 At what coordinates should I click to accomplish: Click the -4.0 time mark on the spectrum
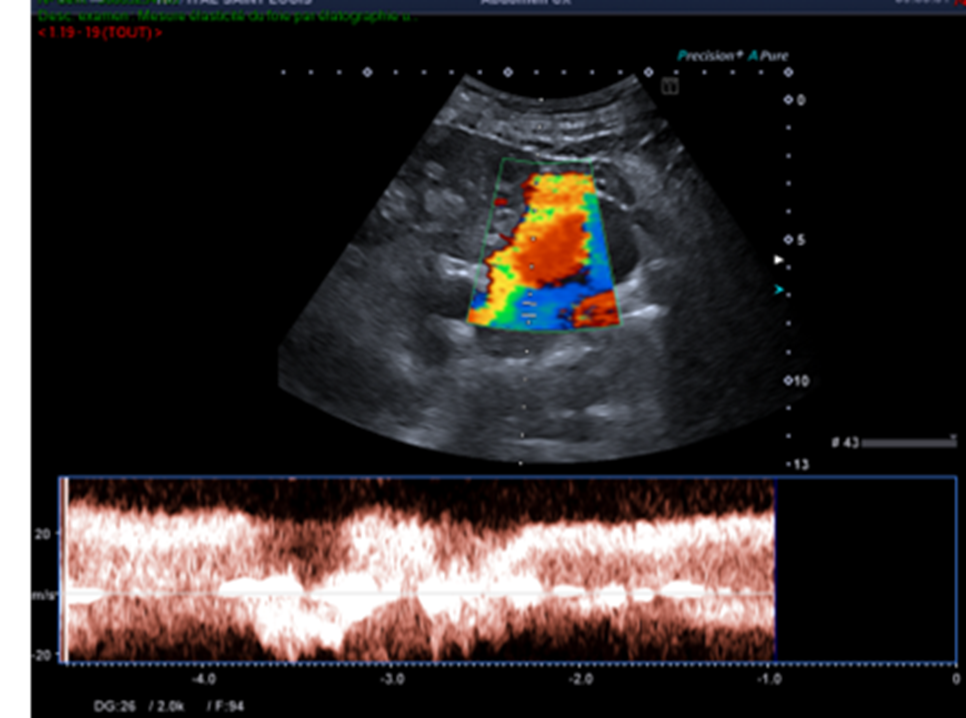tap(204, 678)
